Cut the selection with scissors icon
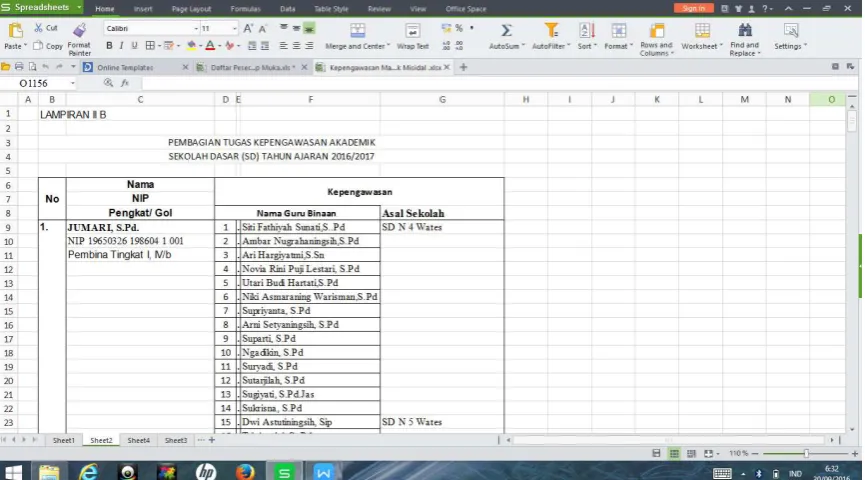The image size is (865, 480). coord(38,28)
